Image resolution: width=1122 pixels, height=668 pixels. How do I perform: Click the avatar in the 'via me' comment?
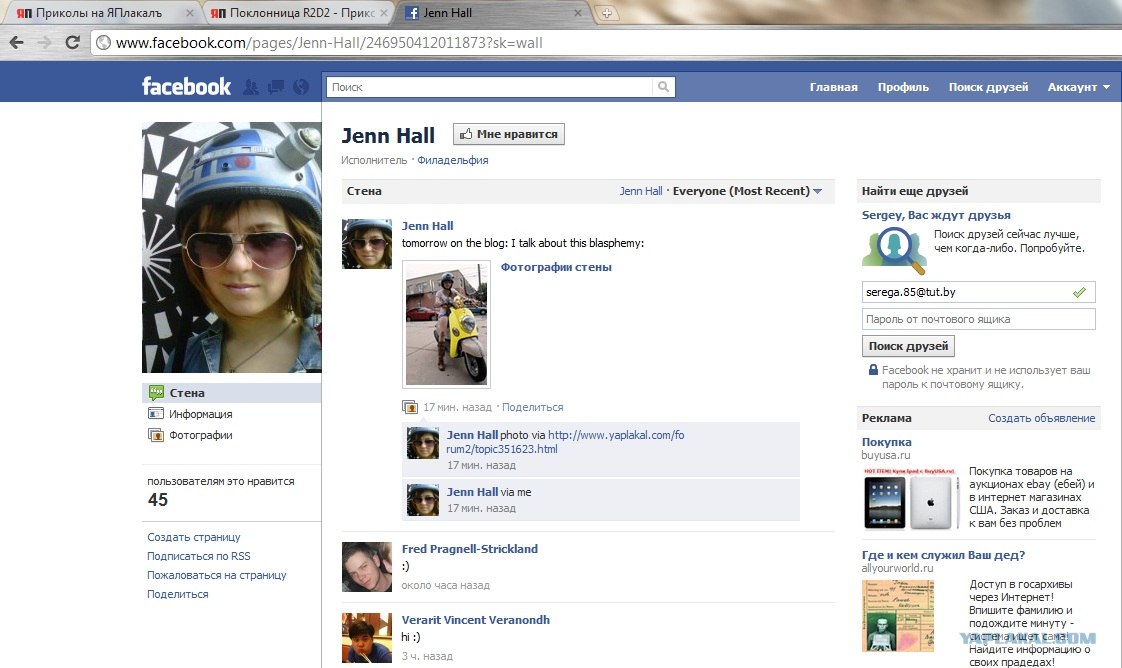(423, 500)
